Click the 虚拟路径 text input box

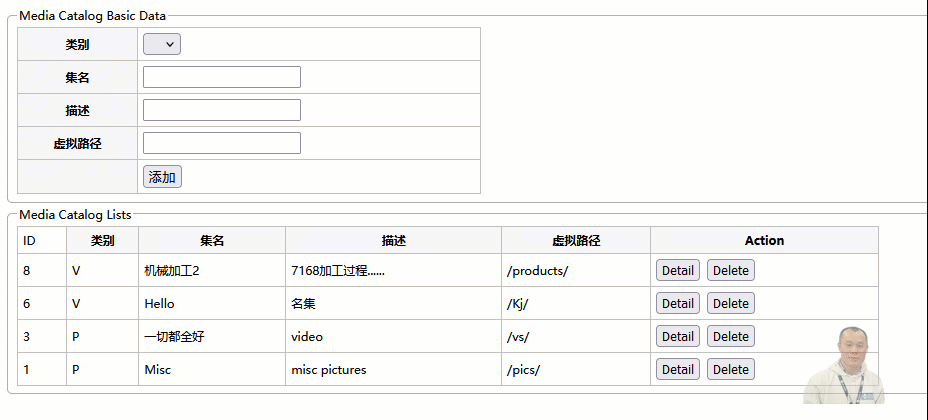pyautogui.click(x=222, y=143)
